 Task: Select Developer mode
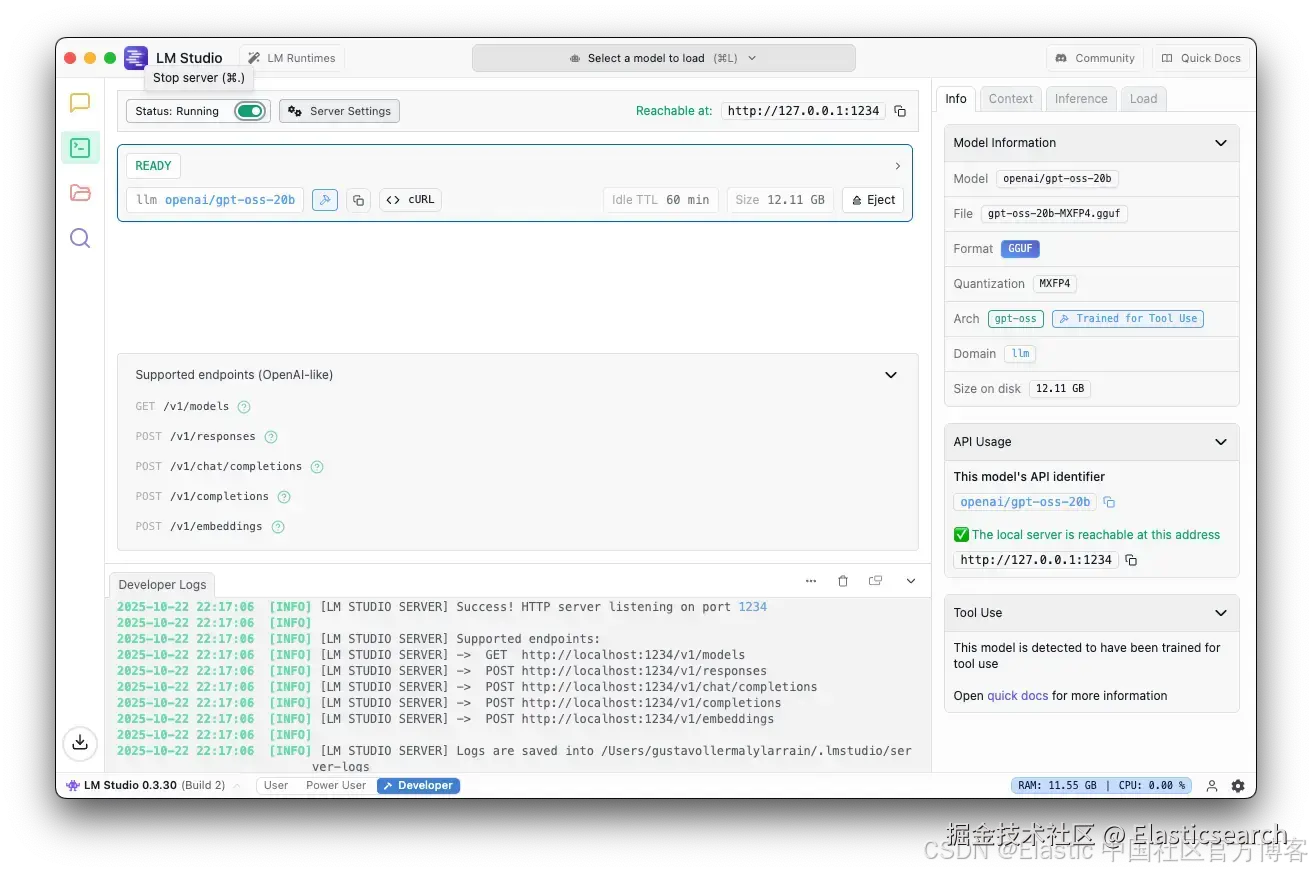tap(418, 786)
